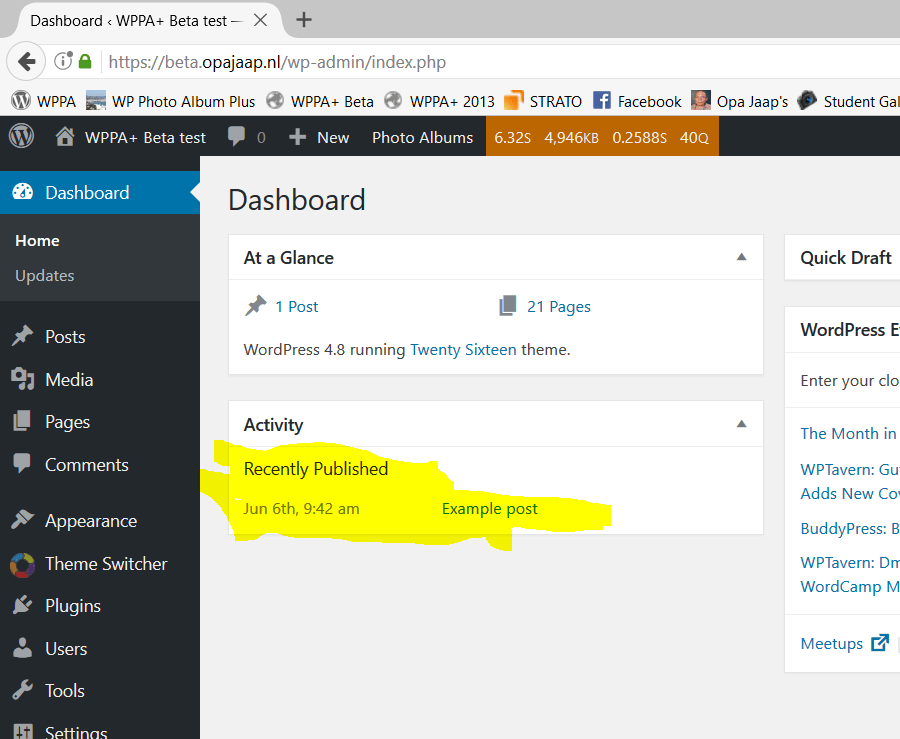Screen dimensions: 900x739
Task: Click the orange performance stats panel
Action: [x=602, y=137]
